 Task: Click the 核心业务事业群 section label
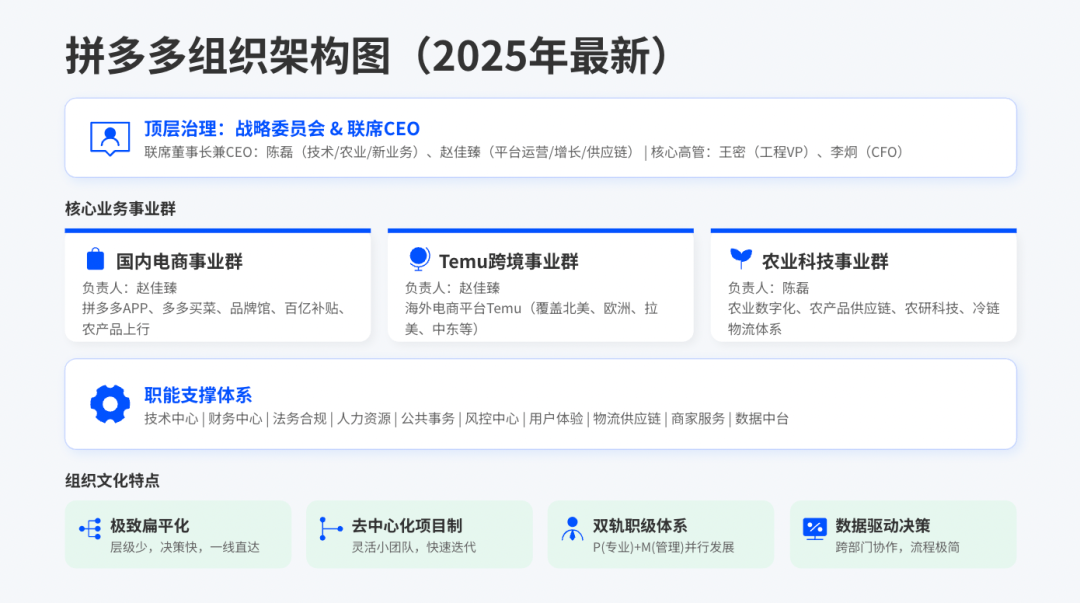click(120, 208)
